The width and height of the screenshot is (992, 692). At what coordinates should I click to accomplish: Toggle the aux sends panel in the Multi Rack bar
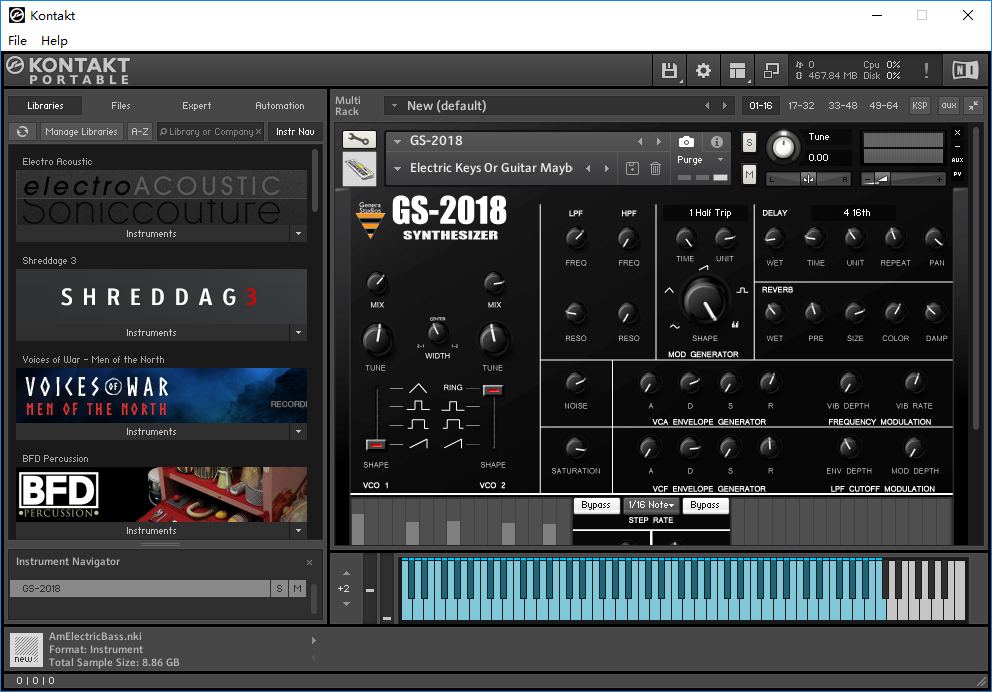pyautogui.click(x=949, y=106)
